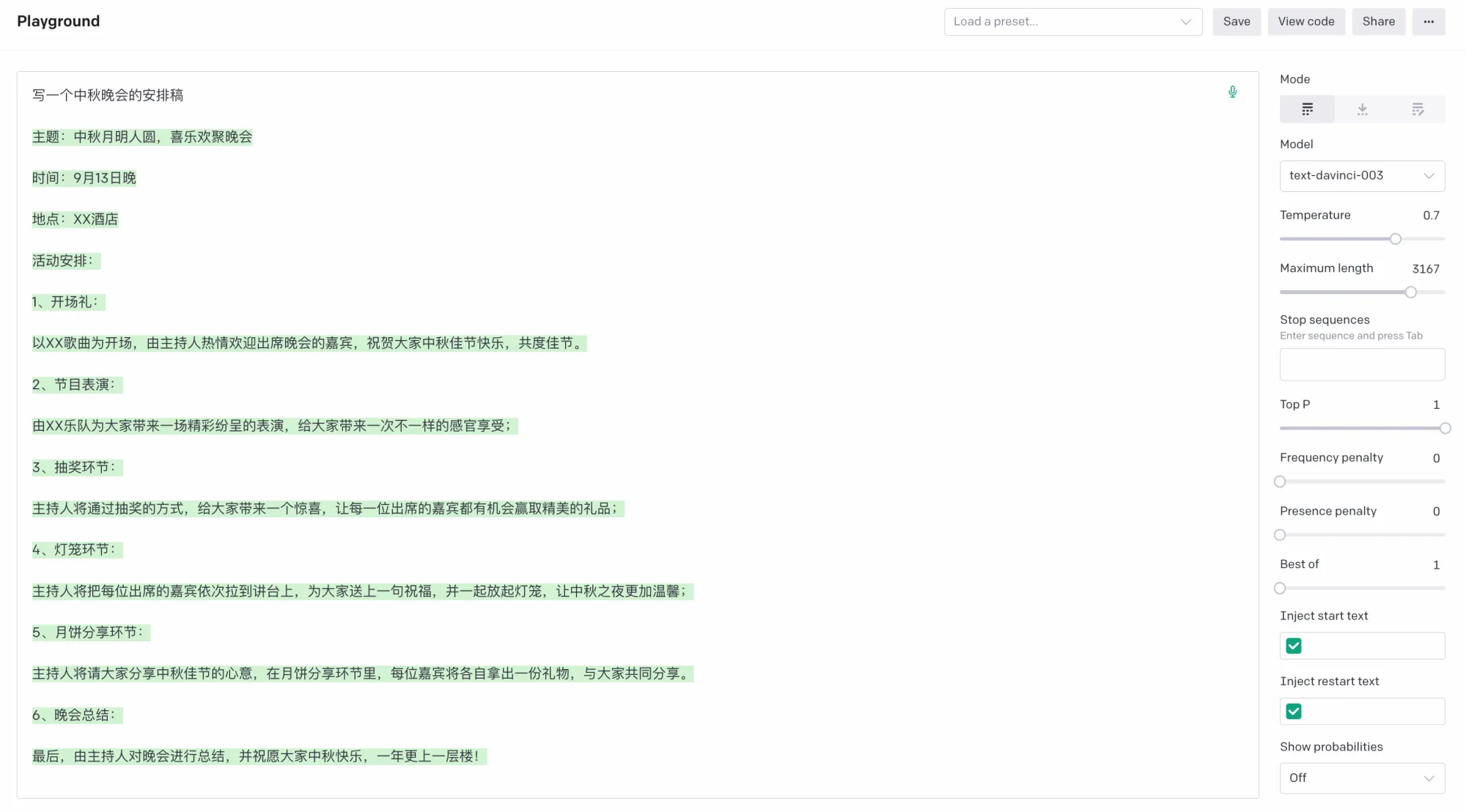This screenshot has height=812, width=1466.
Task: Click the Save button
Action: pos(1236,21)
